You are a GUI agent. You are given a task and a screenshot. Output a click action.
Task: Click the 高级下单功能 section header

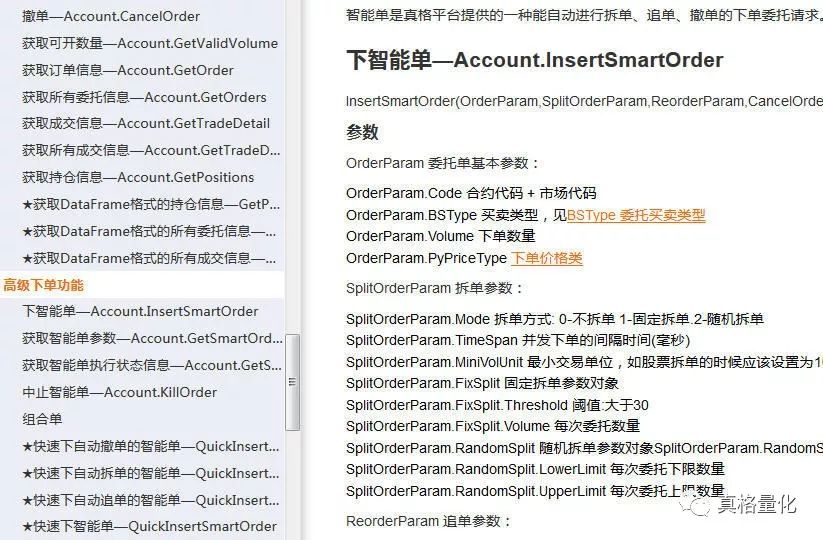[44, 285]
